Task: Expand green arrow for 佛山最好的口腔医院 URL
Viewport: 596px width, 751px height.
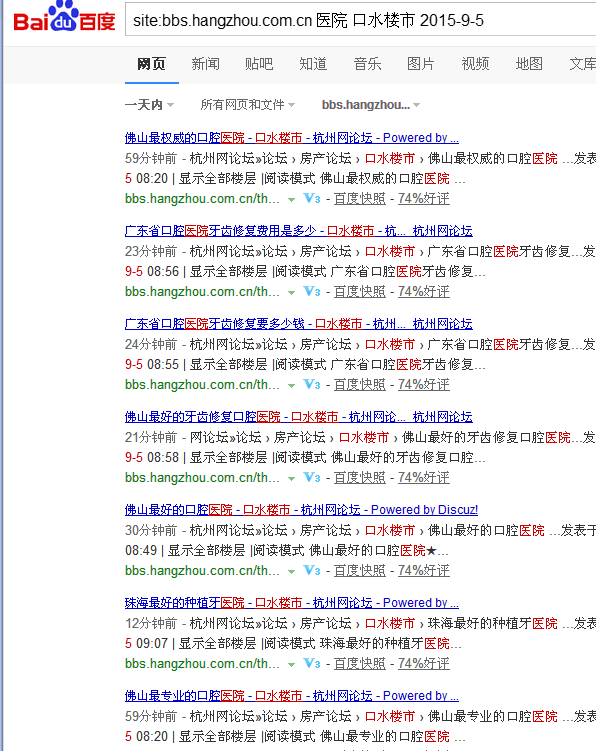Action: pos(291,571)
